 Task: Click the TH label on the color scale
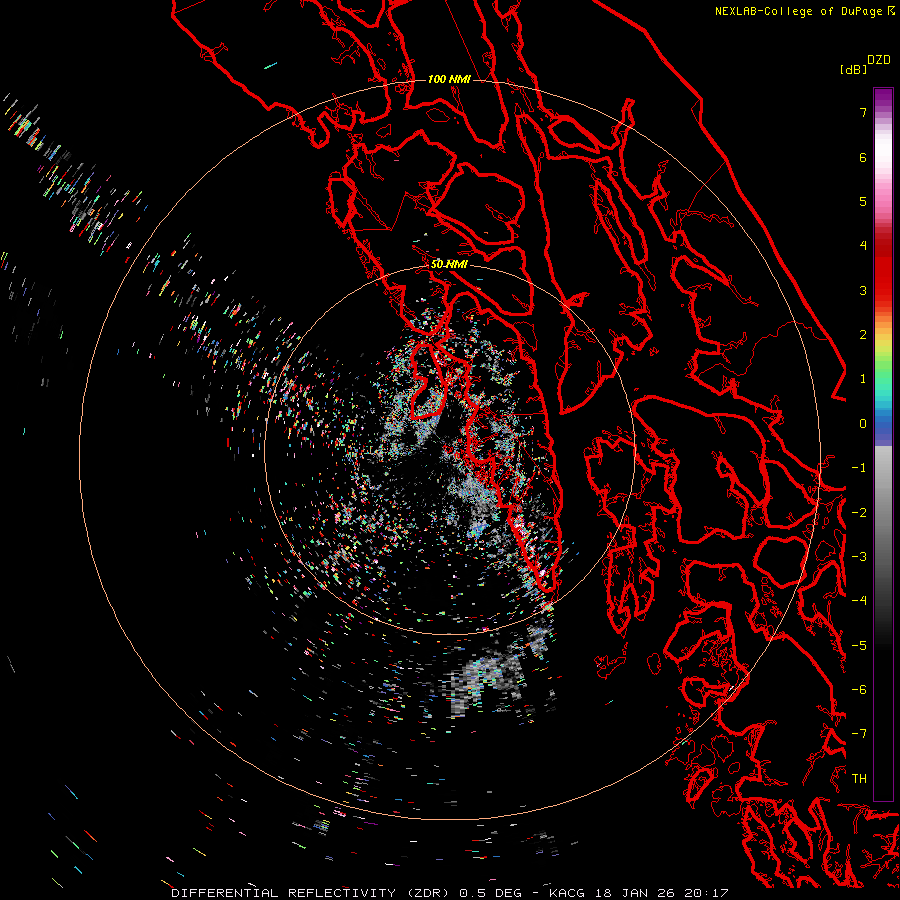859,779
